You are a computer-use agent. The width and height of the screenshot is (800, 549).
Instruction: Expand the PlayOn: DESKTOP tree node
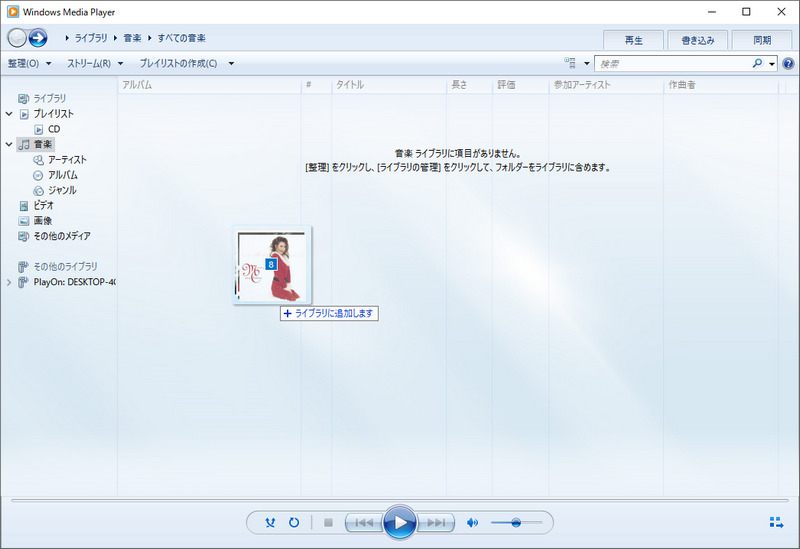click(9, 282)
